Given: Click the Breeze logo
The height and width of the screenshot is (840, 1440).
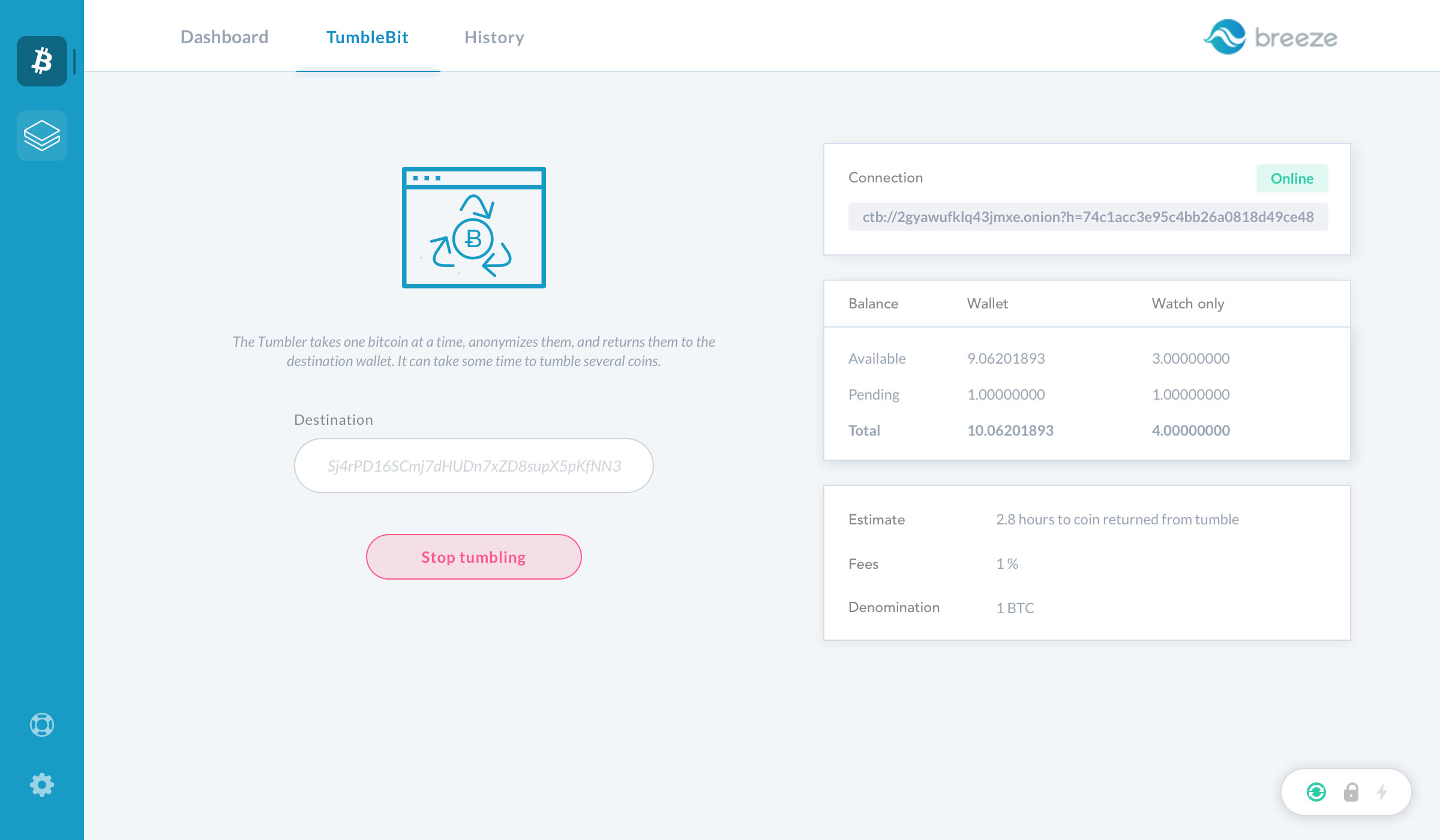Looking at the screenshot, I should pyautogui.click(x=1270, y=37).
